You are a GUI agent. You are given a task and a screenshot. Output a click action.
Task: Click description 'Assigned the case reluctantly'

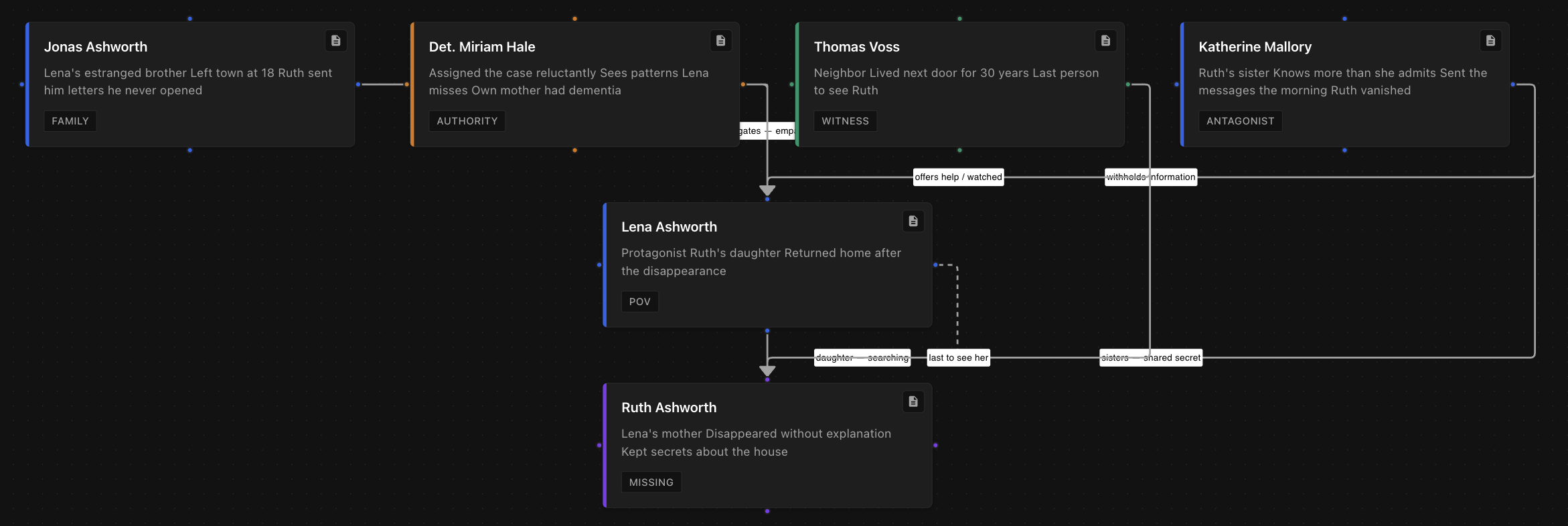pos(513,73)
